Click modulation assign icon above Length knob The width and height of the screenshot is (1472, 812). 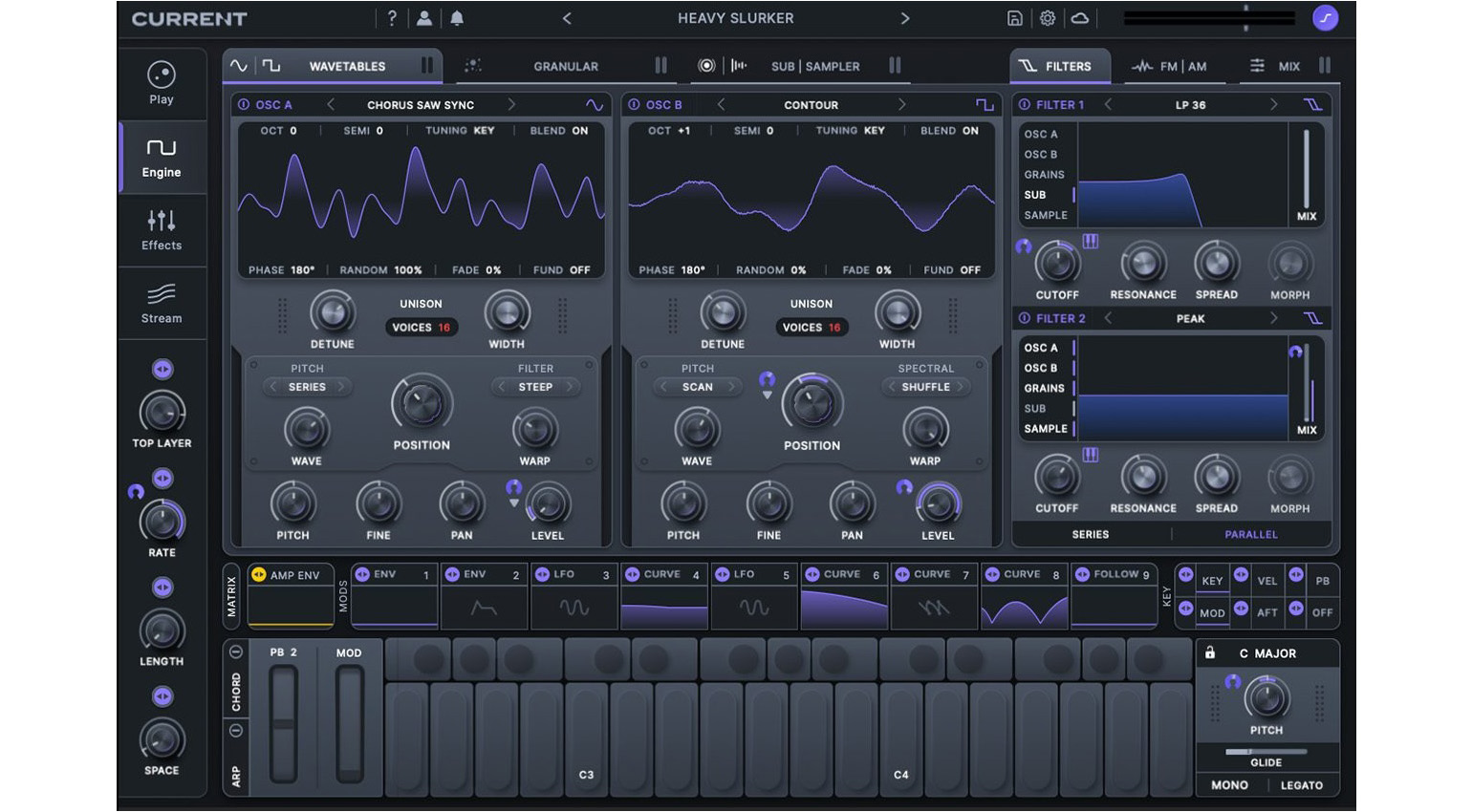pyautogui.click(x=162, y=588)
